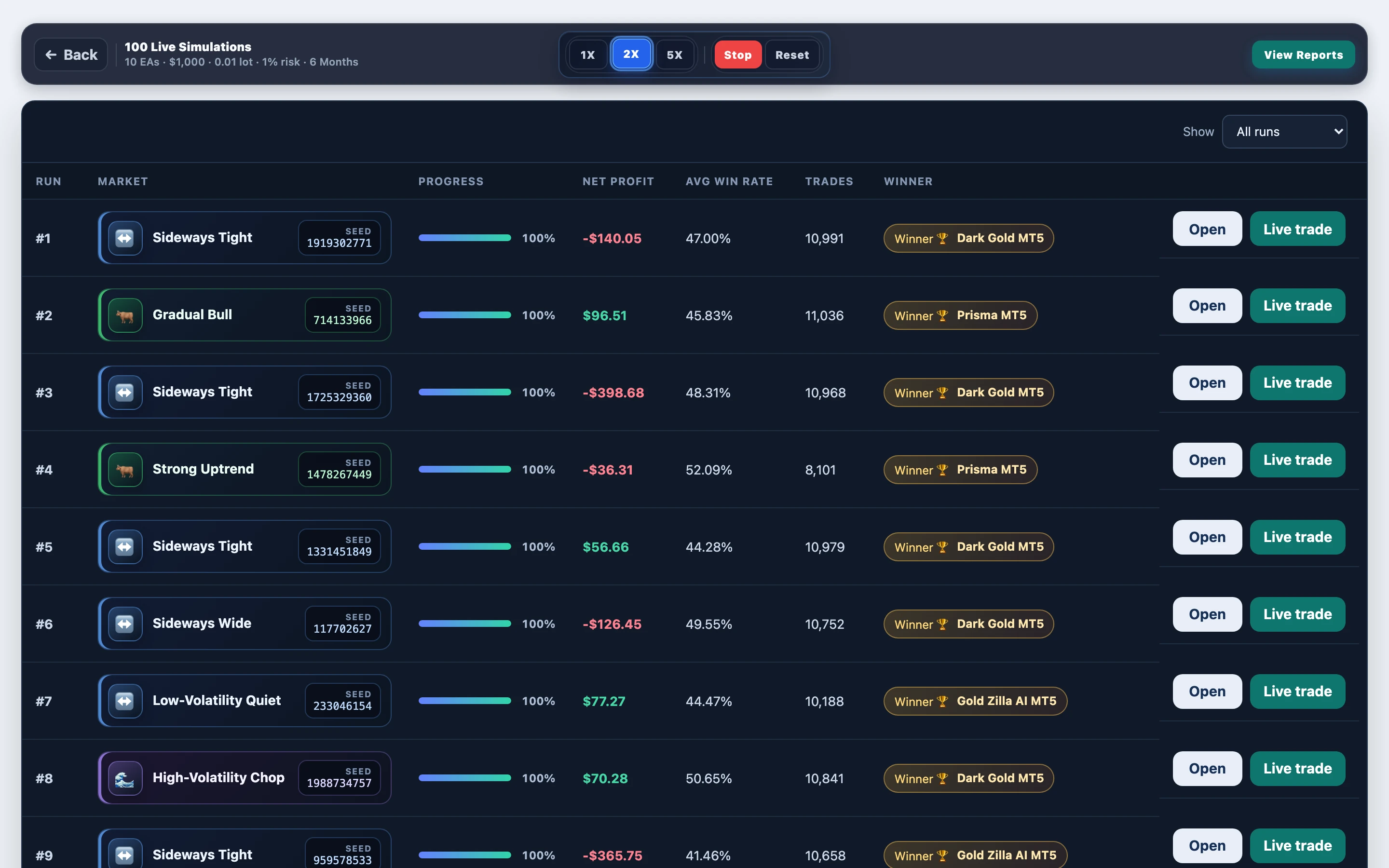Click the trophy icon in run #2 winner badge
The image size is (1389, 868).
tap(942, 316)
